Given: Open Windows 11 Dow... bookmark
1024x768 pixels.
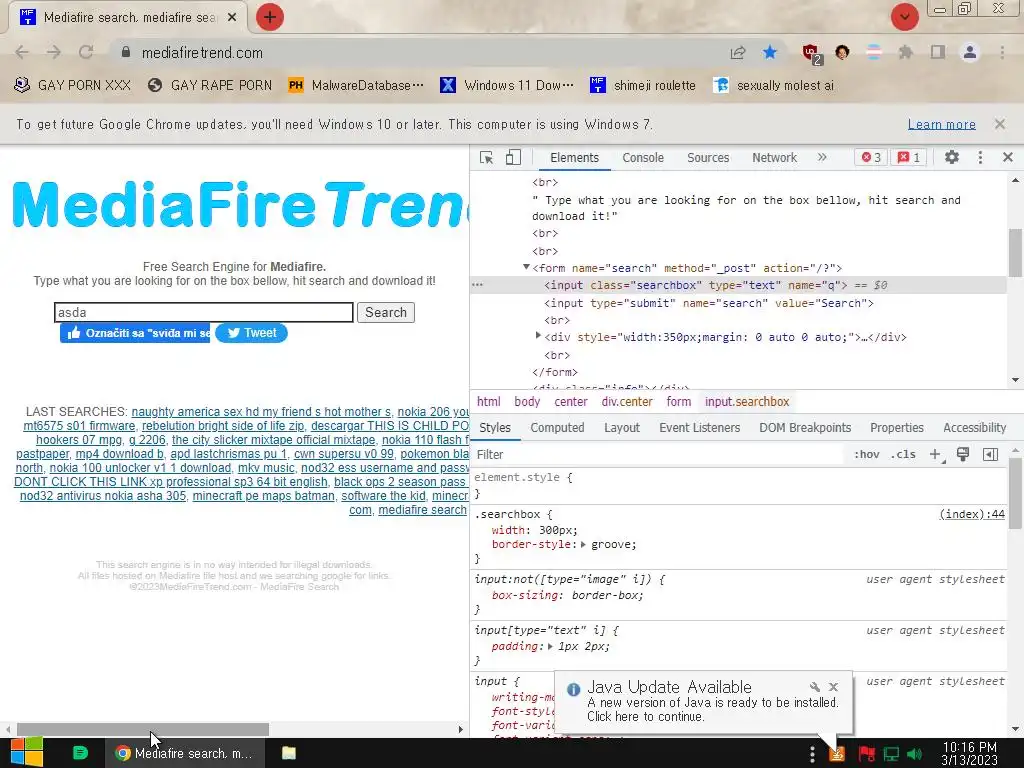Looking at the screenshot, I should click(x=507, y=86).
